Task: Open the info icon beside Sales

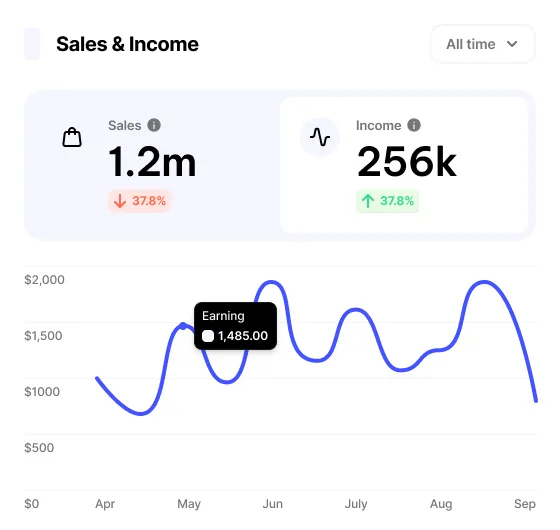Action: (x=154, y=125)
